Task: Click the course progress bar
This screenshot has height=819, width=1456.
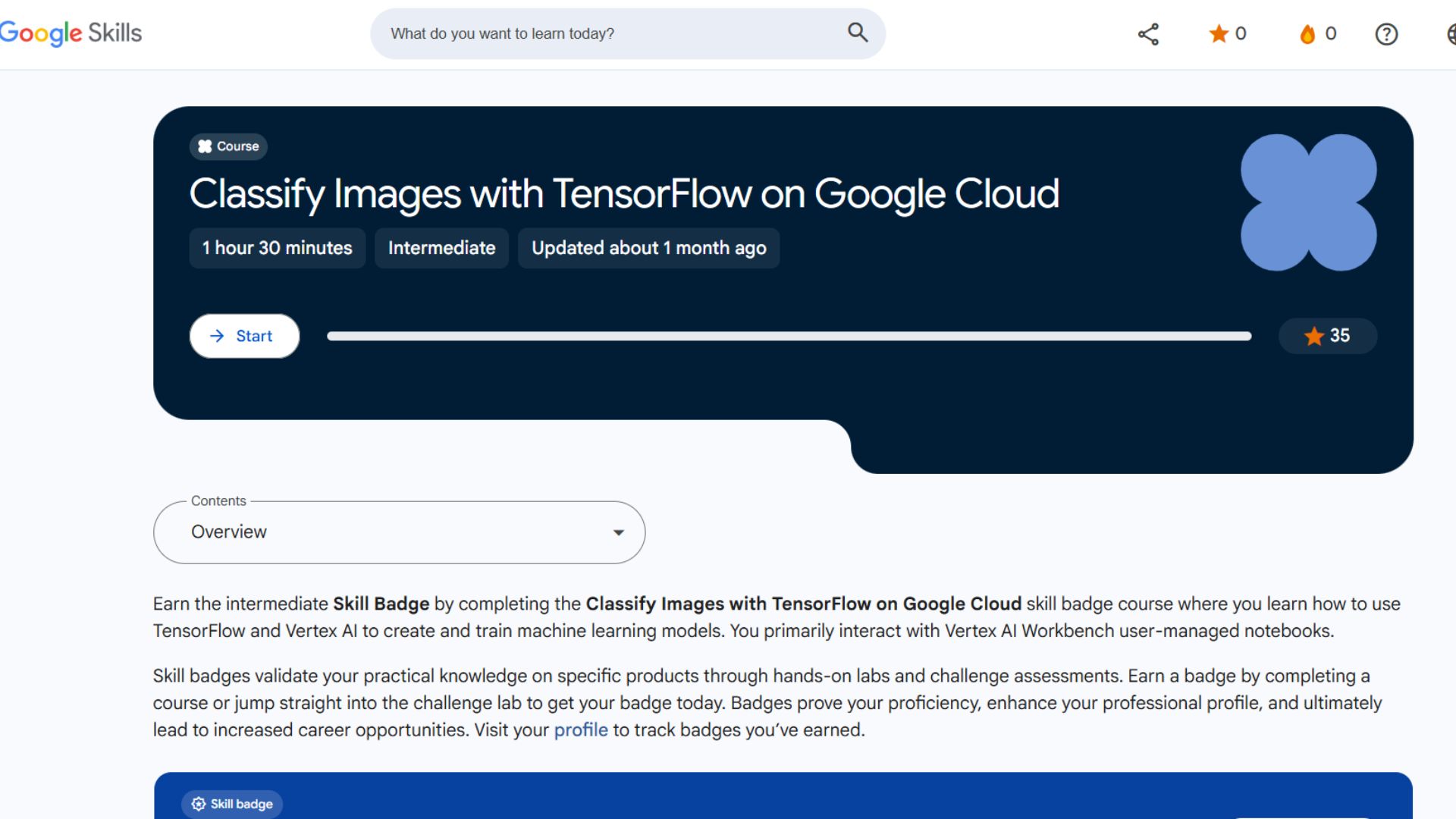Action: pos(789,336)
